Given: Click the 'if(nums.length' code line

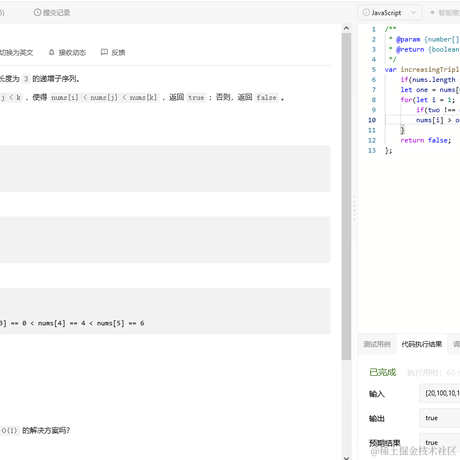Looking at the screenshot, I should [x=428, y=80].
